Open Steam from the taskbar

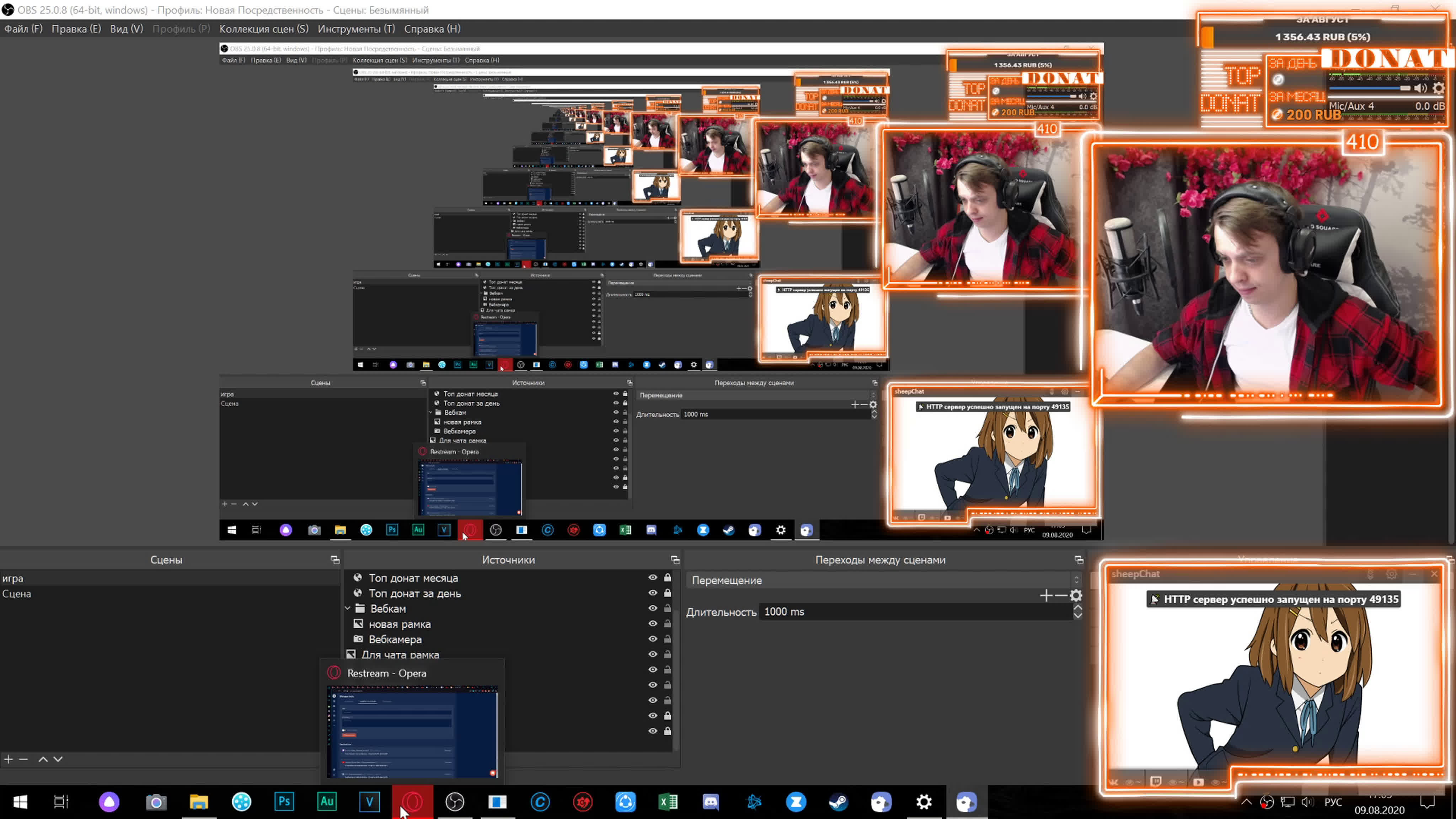838,802
